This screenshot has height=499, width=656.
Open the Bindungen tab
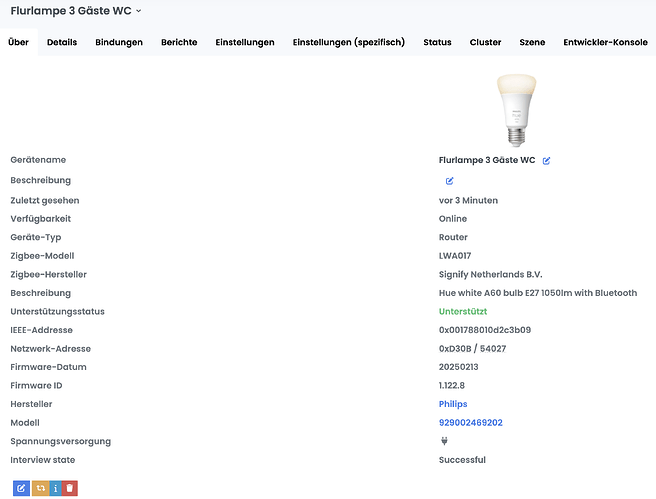click(119, 42)
